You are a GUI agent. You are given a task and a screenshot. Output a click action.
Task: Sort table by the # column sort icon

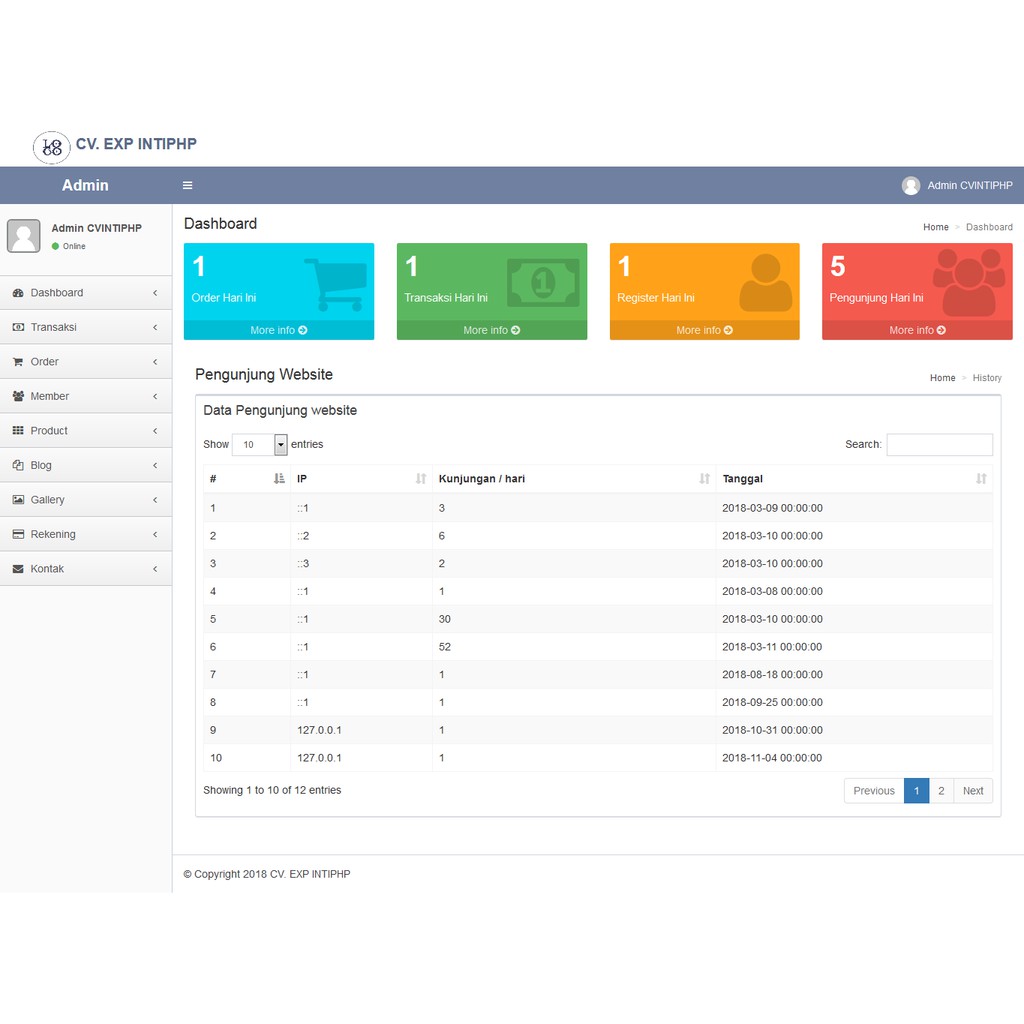tap(280, 479)
